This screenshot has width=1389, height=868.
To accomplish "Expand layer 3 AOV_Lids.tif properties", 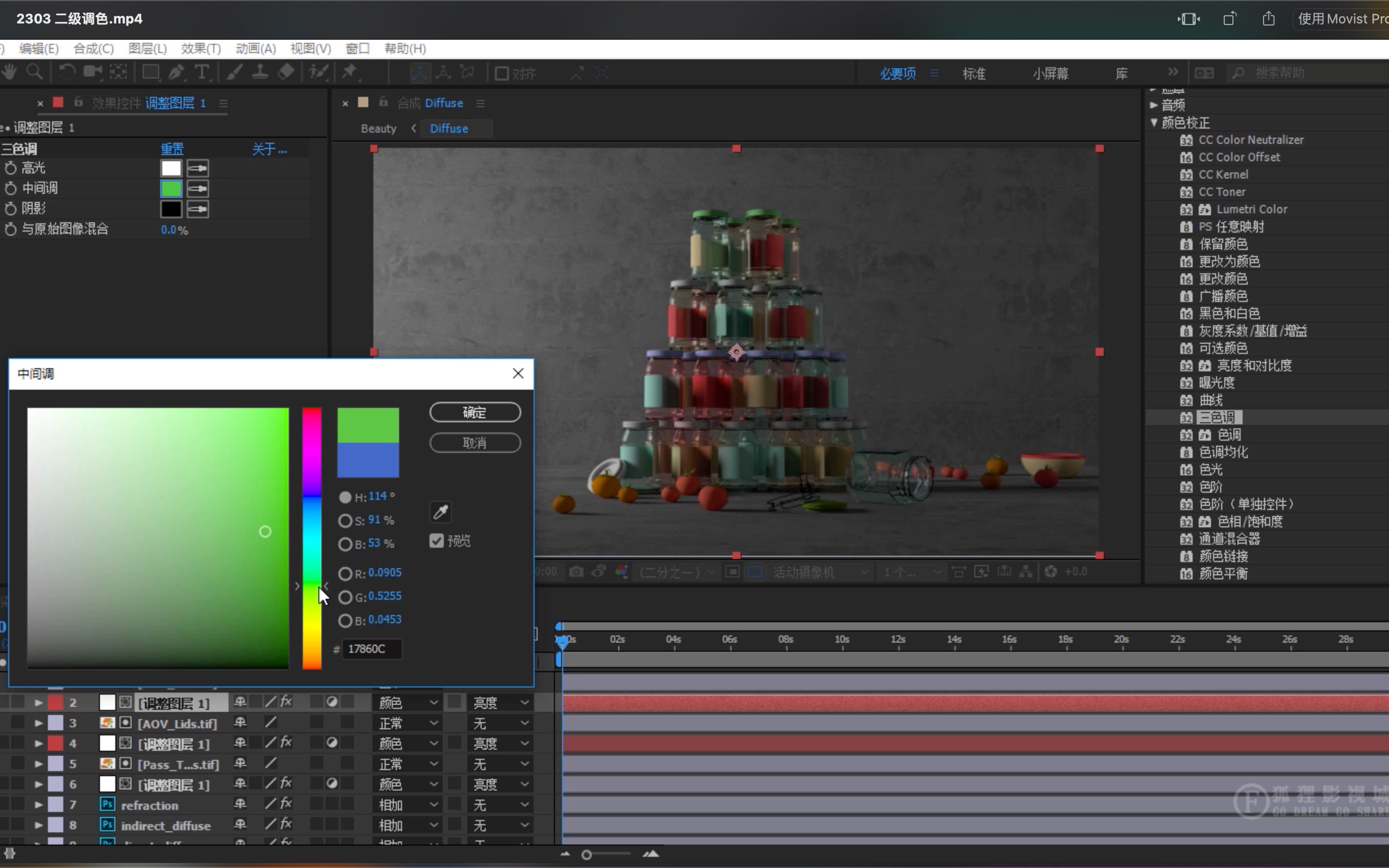I will (38, 723).
